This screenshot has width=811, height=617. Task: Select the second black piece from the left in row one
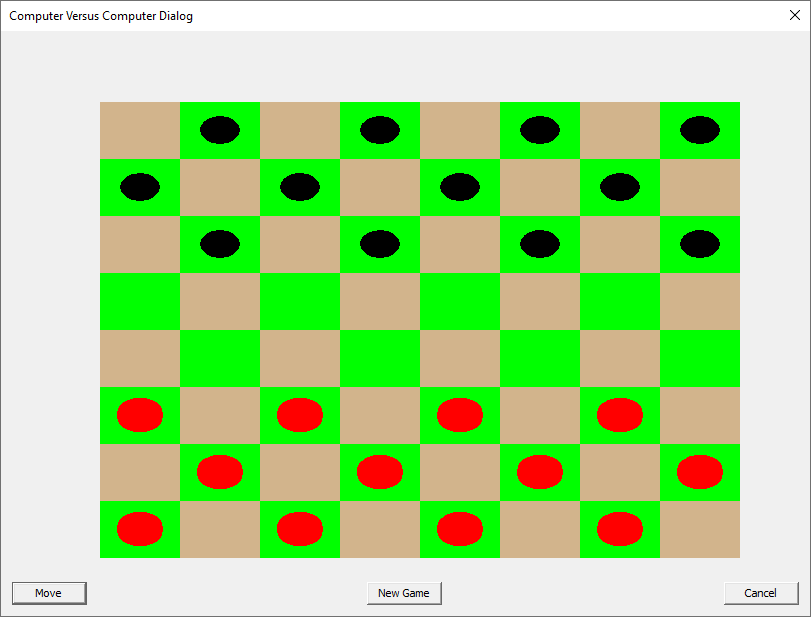coord(379,130)
